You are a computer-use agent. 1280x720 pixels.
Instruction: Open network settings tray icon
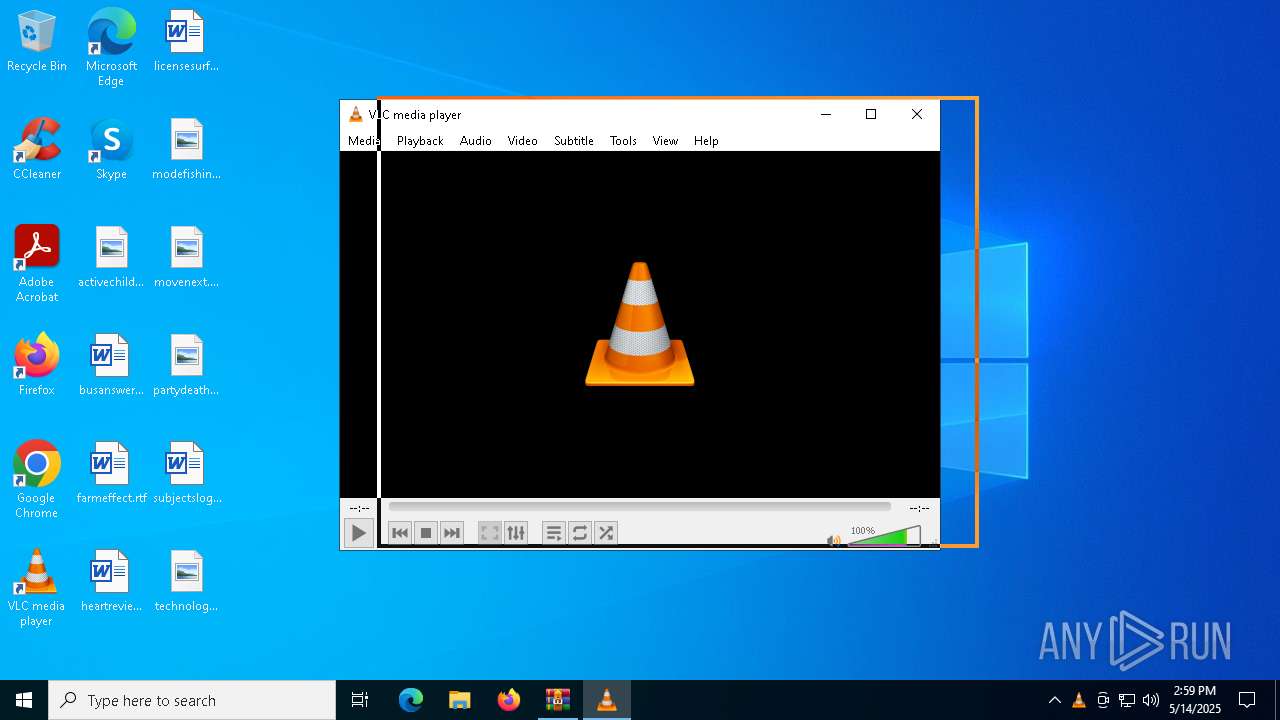[1127, 700]
